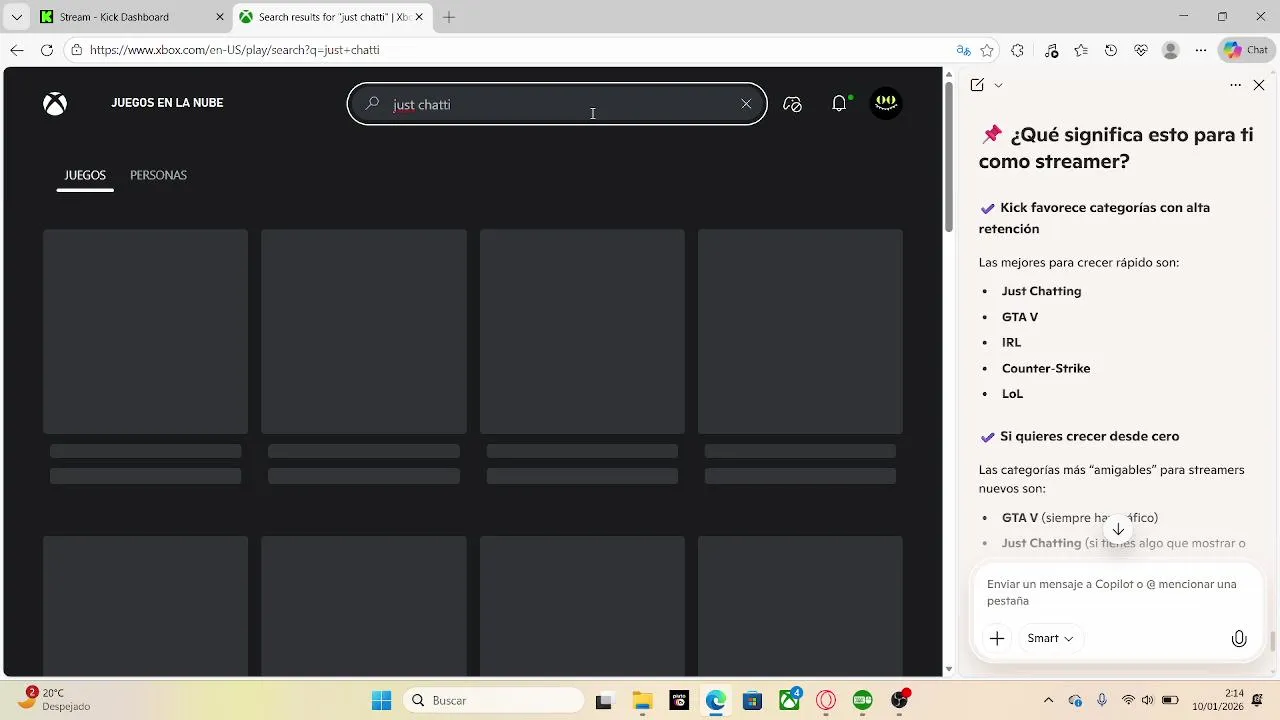Close the Copilot sidebar pane
Screen dimensions: 1280x720
1259,85
